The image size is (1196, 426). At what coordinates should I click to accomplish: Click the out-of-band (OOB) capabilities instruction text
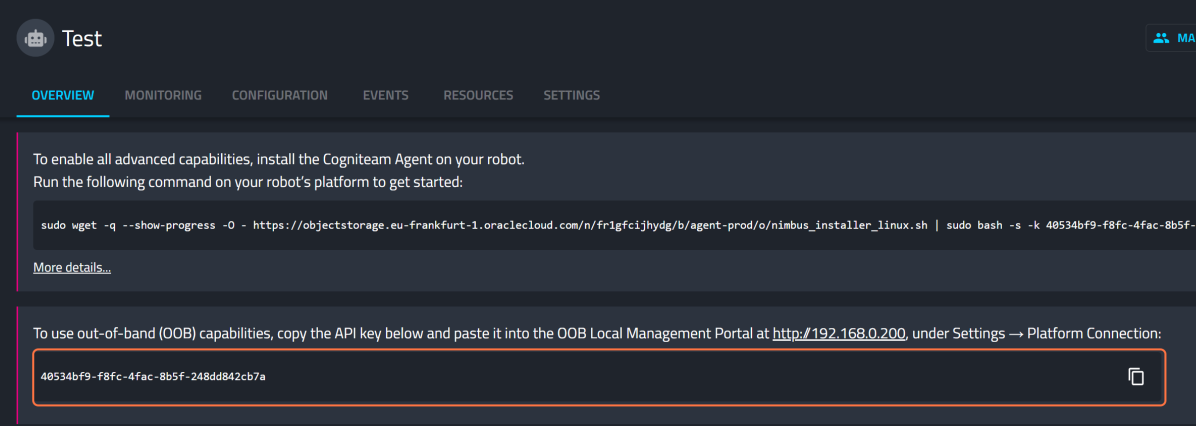click(400, 333)
